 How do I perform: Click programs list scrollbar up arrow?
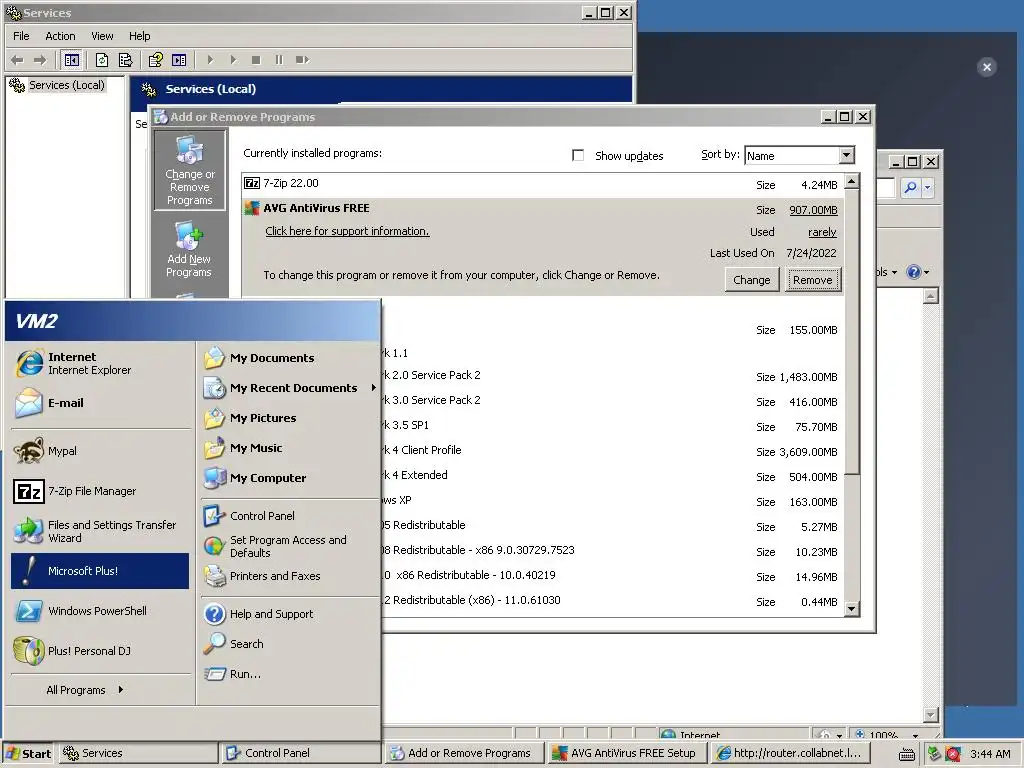point(852,181)
